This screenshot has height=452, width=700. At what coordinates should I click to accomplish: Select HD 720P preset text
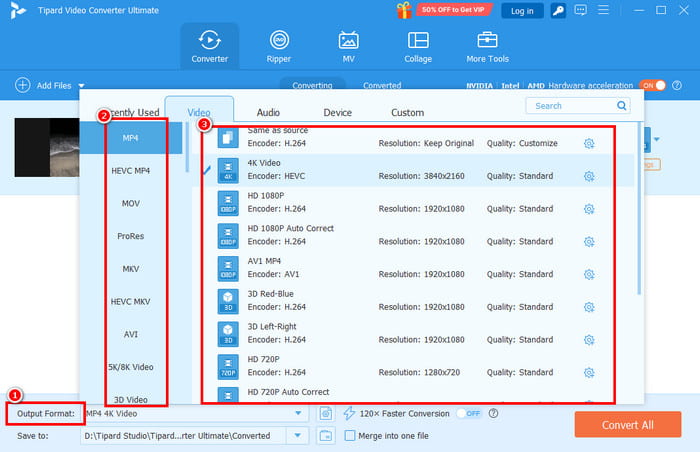click(263, 359)
